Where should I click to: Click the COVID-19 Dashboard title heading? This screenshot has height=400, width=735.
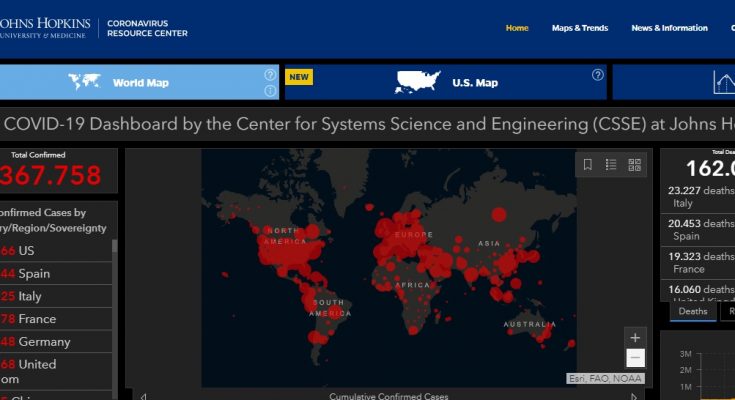[369, 124]
